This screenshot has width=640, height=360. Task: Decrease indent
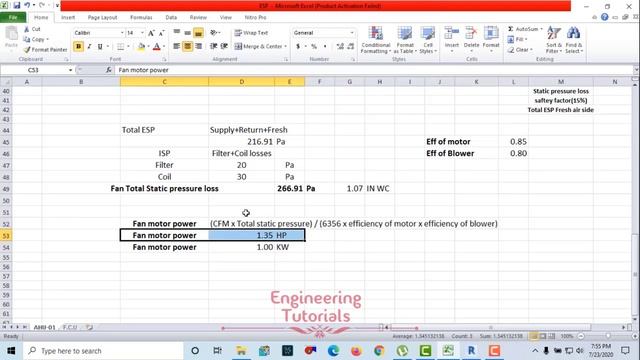coord(213,47)
